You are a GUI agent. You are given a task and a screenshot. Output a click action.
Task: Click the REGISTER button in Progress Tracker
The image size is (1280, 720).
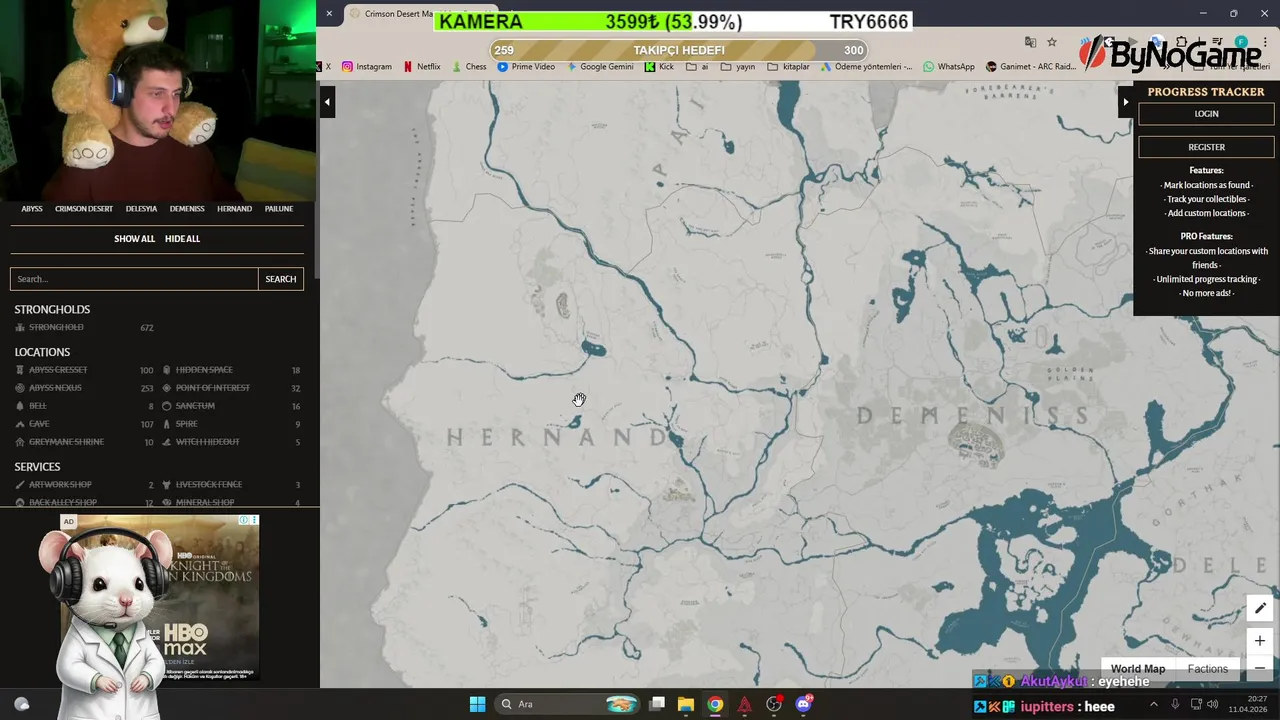(x=1206, y=147)
